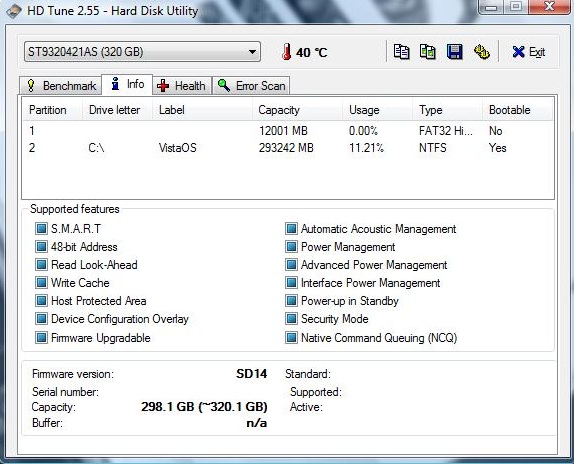Copy info to clipboard icon

[x=401, y=52]
